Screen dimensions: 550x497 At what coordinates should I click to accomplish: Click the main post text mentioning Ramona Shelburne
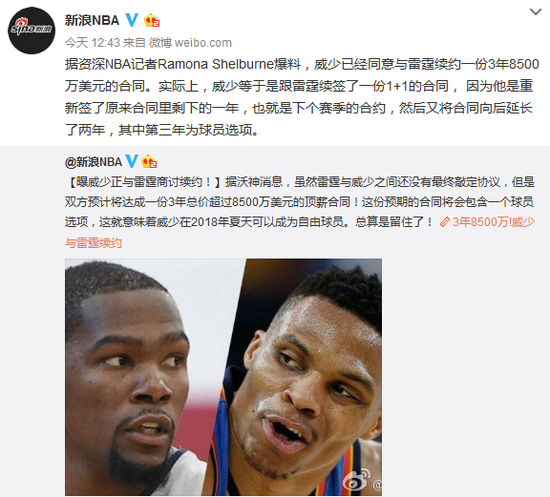[x=302, y=97]
